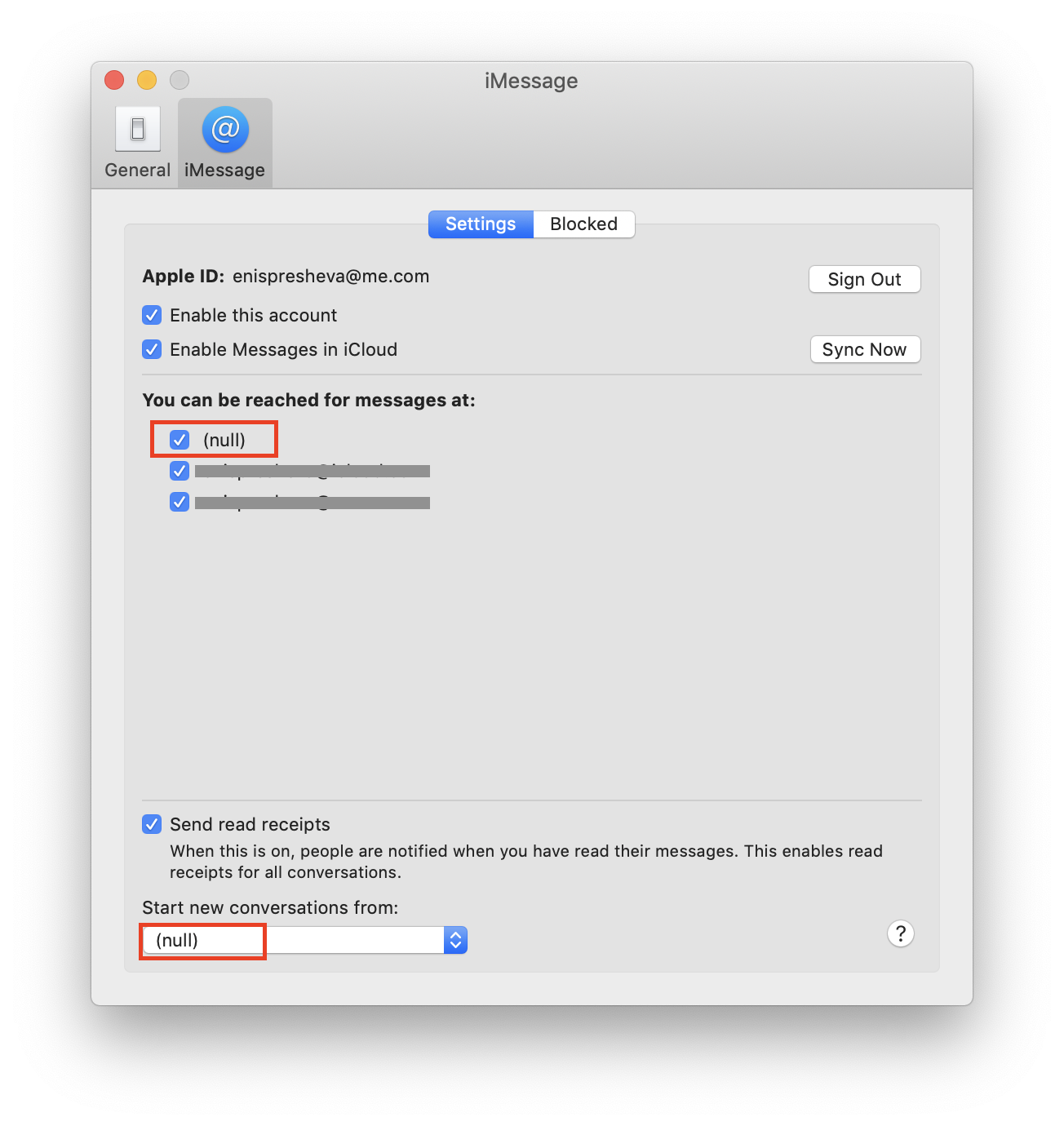The height and width of the screenshot is (1126, 1064).
Task: Open Start new conversations from dropdown
Action: pyautogui.click(x=304, y=940)
